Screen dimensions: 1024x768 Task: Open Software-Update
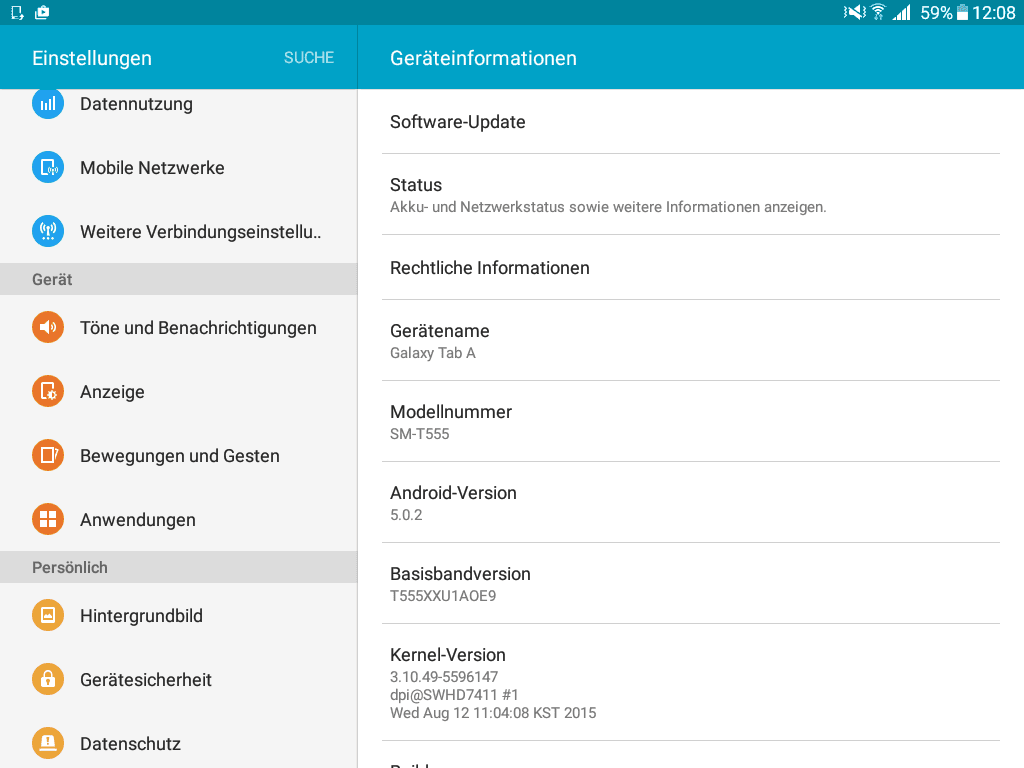[x=691, y=121]
